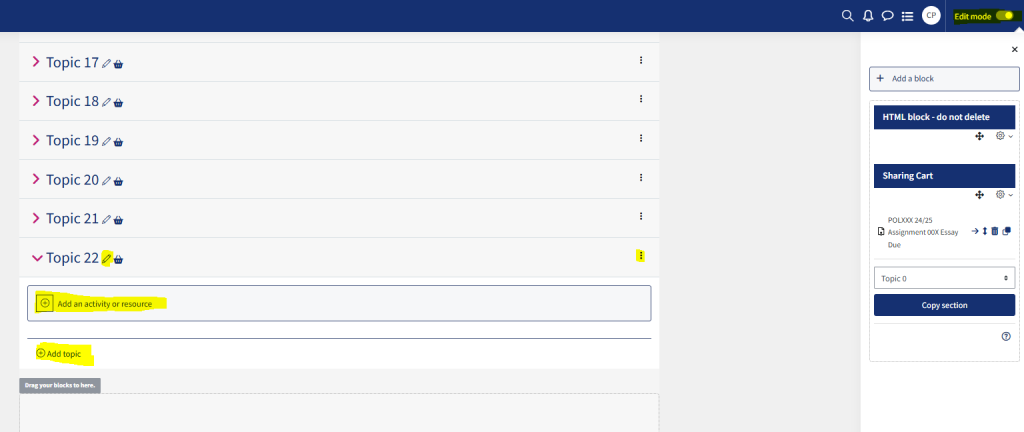Open the Sharing Cart gear settings menu
The width and height of the screenshot is (1024, 432).
coord(1004,194)
